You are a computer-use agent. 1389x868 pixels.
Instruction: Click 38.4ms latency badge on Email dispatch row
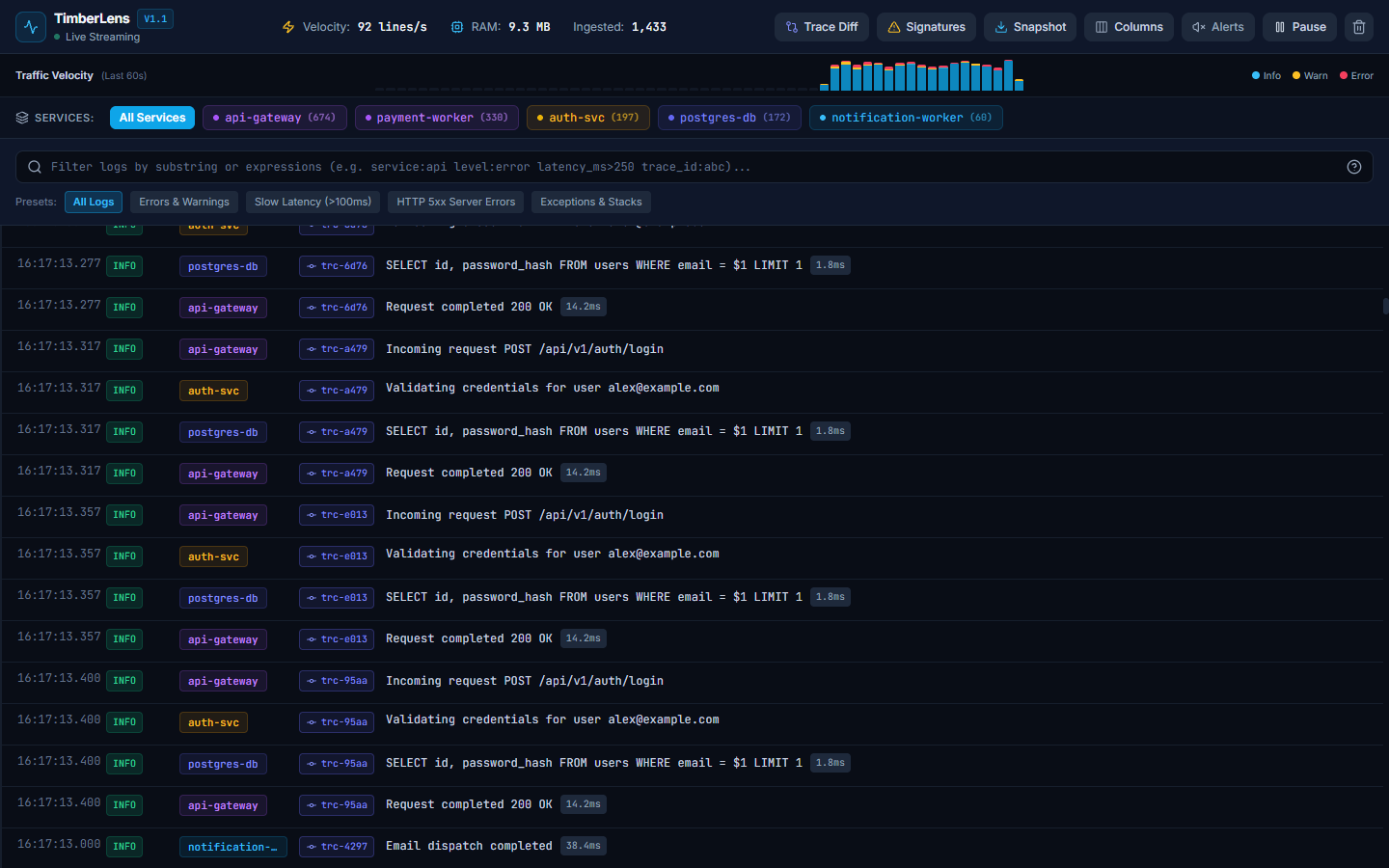pos(584,846)
